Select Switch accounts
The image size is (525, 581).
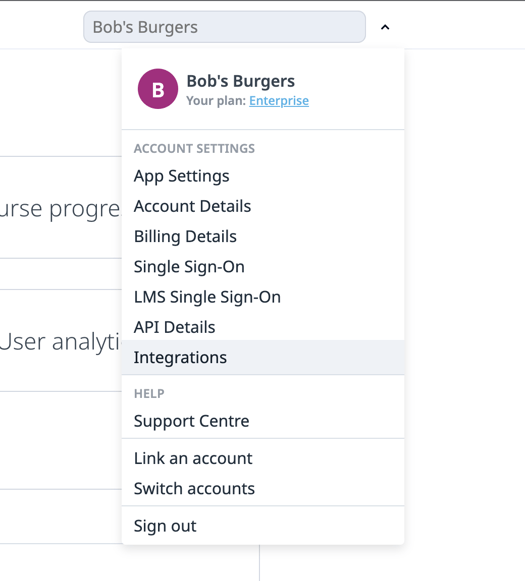[x=263, y=489]
